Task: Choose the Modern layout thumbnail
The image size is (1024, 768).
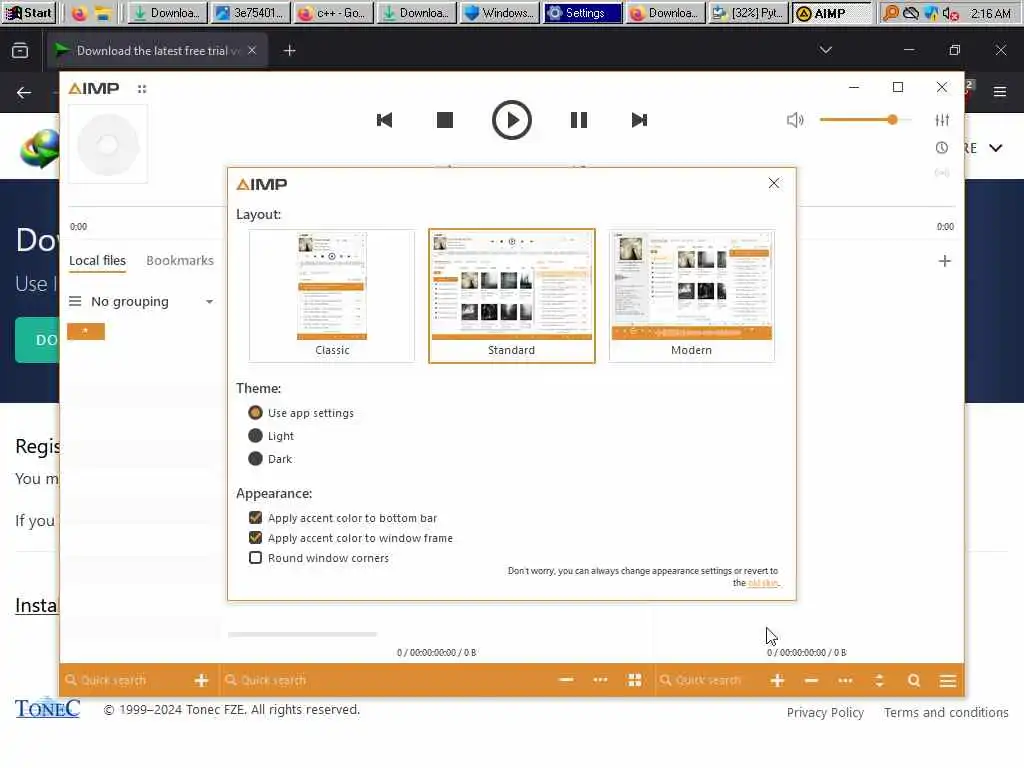Action: tap(692, 295)
